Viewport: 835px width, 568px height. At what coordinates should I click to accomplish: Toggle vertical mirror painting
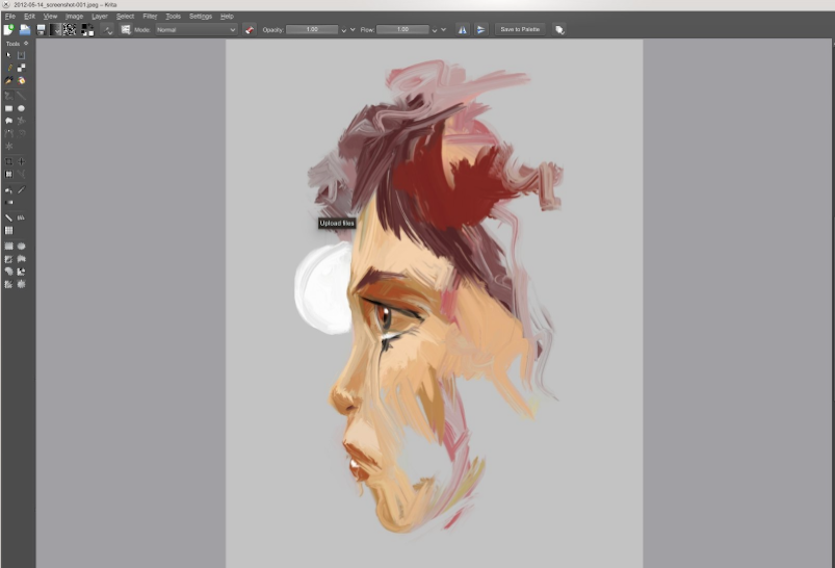tap(480, 30)
